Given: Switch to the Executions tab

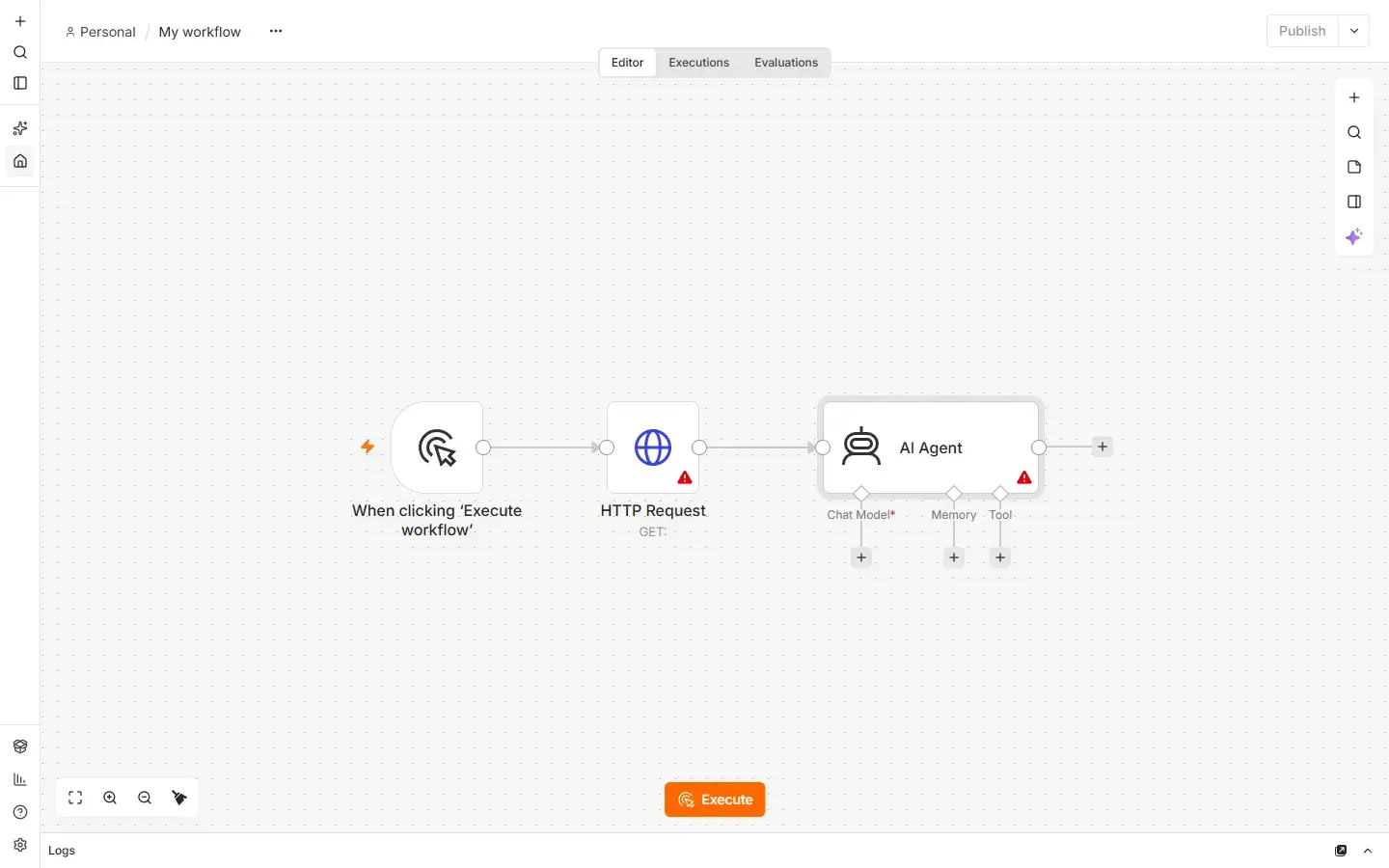Looking at the screenshot, I should (x=699, y=63).
